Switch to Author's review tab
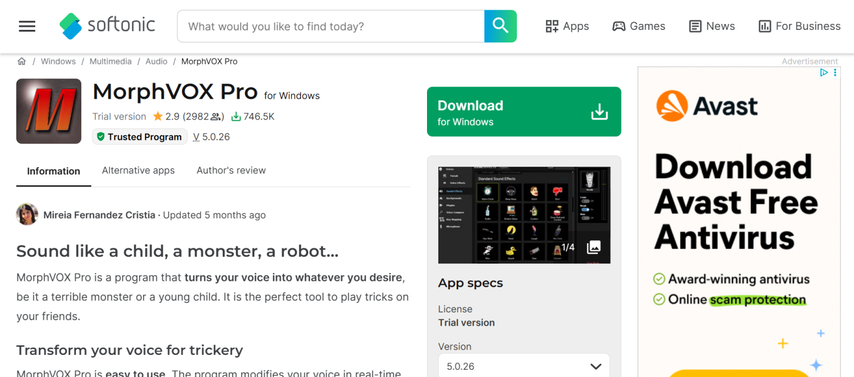 point(231,171)
